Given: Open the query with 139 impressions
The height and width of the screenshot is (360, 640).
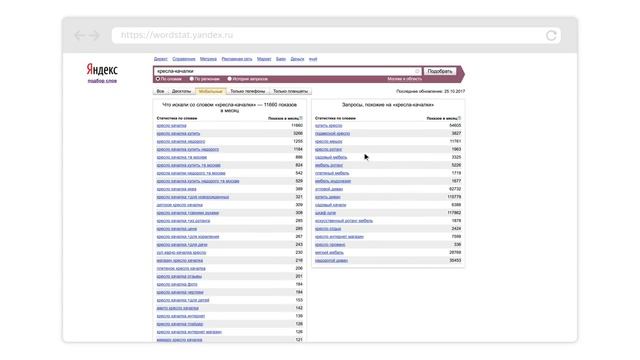Looking at the screenshot, I should pos(181,316).
